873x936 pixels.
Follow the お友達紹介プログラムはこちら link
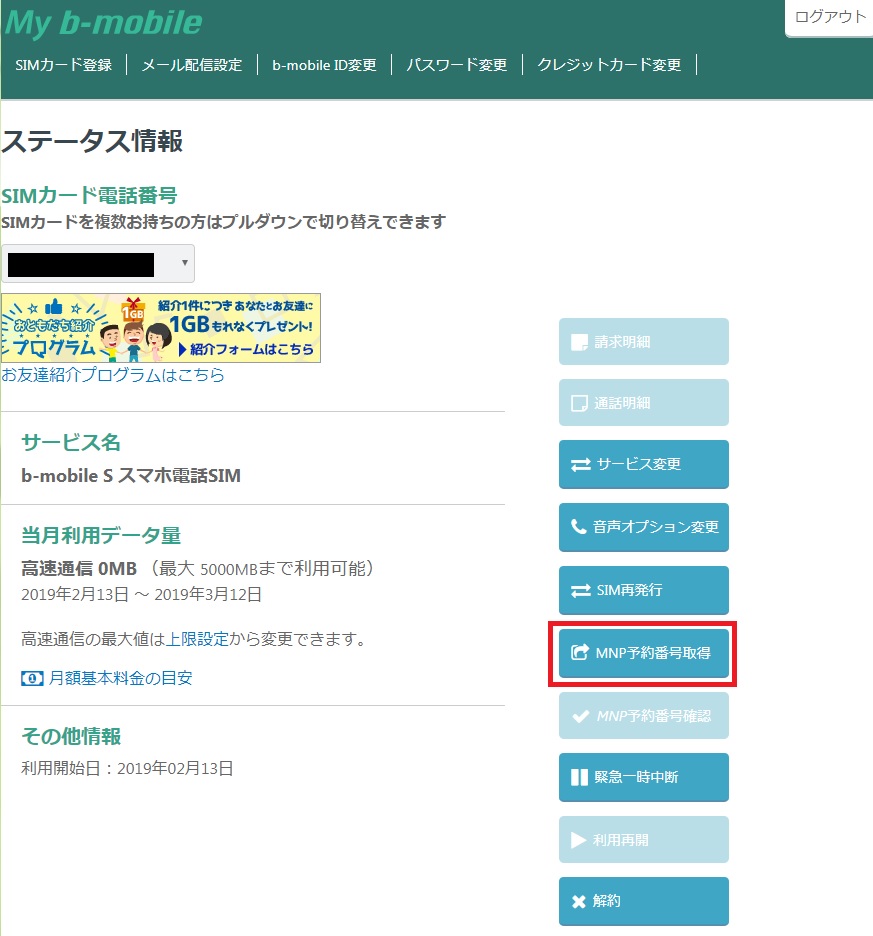point(113,375)
